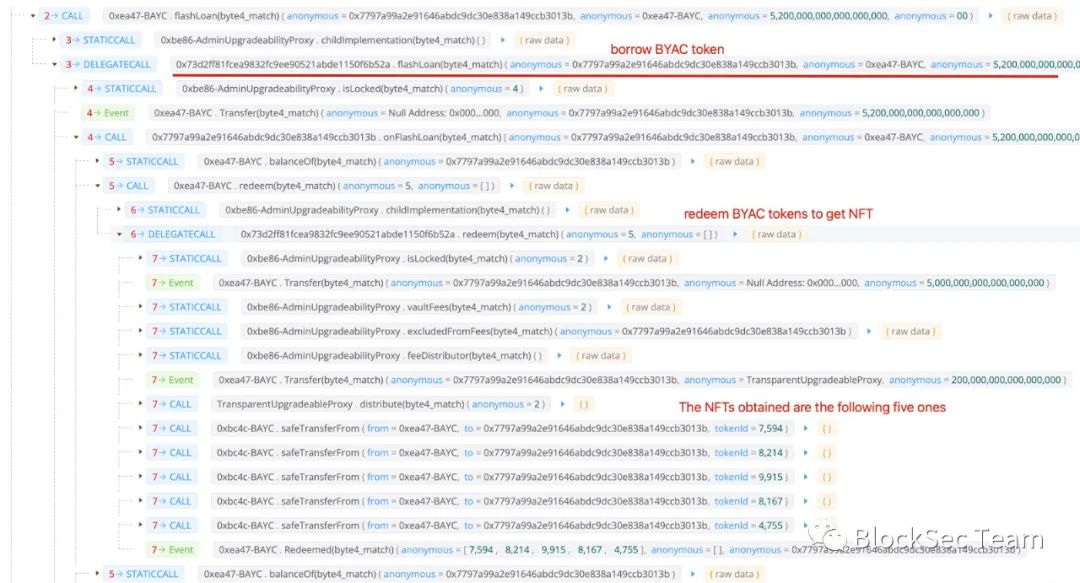Click the {} icon for tokenId 9,915 transfer
This screenshot has width=1080, height=583.
pos(827,477)
